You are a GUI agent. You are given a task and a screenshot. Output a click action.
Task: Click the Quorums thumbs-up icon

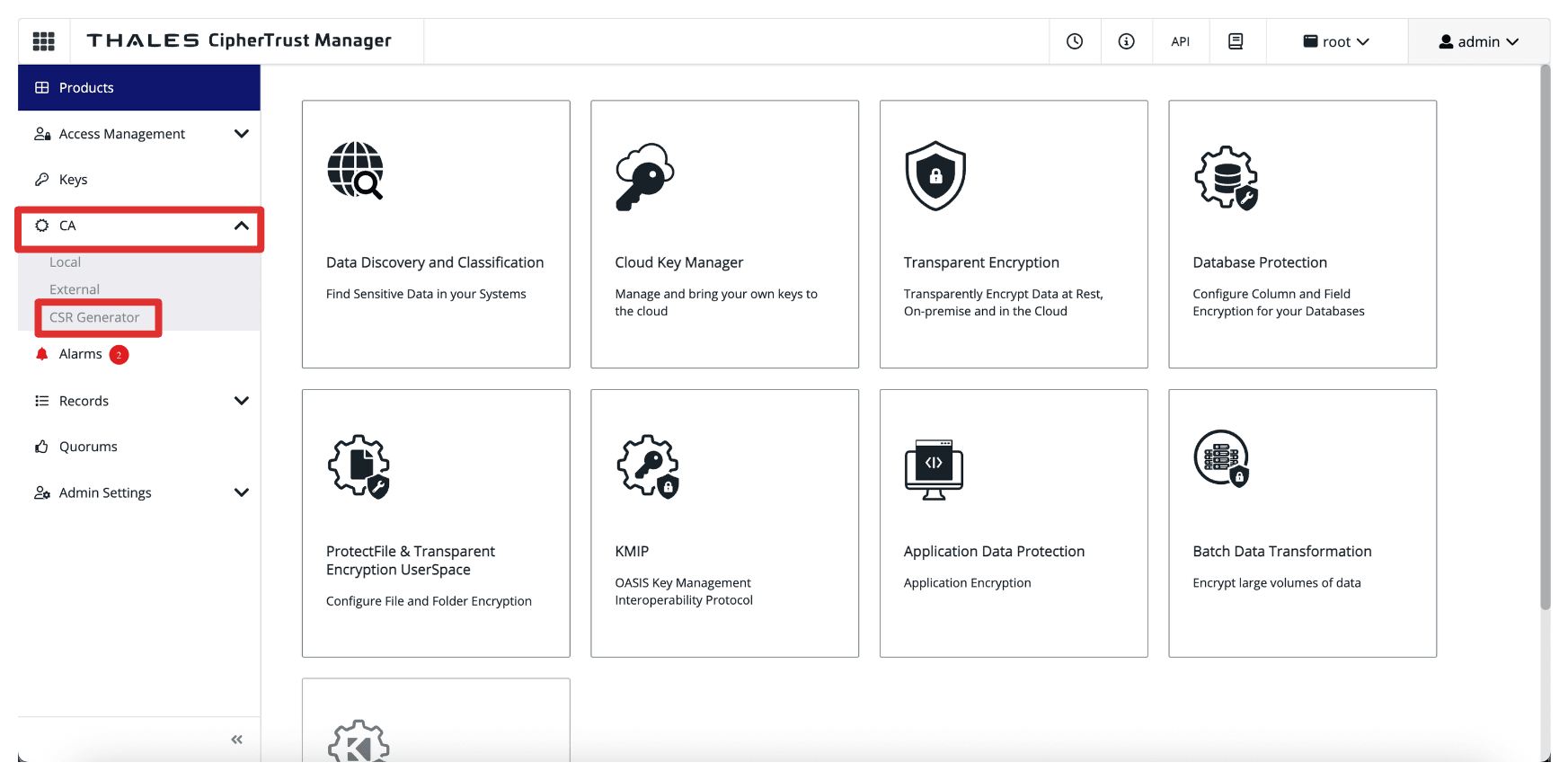(x=42, y=447)
